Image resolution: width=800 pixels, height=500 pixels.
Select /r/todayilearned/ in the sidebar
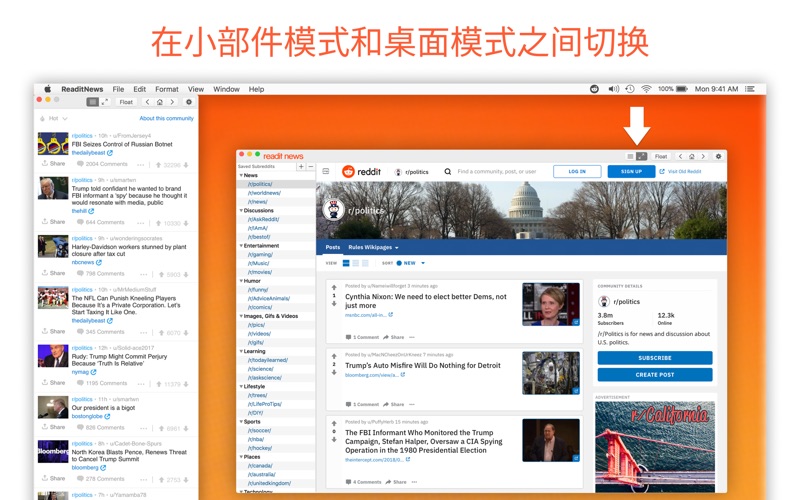(x=268, y=360)
